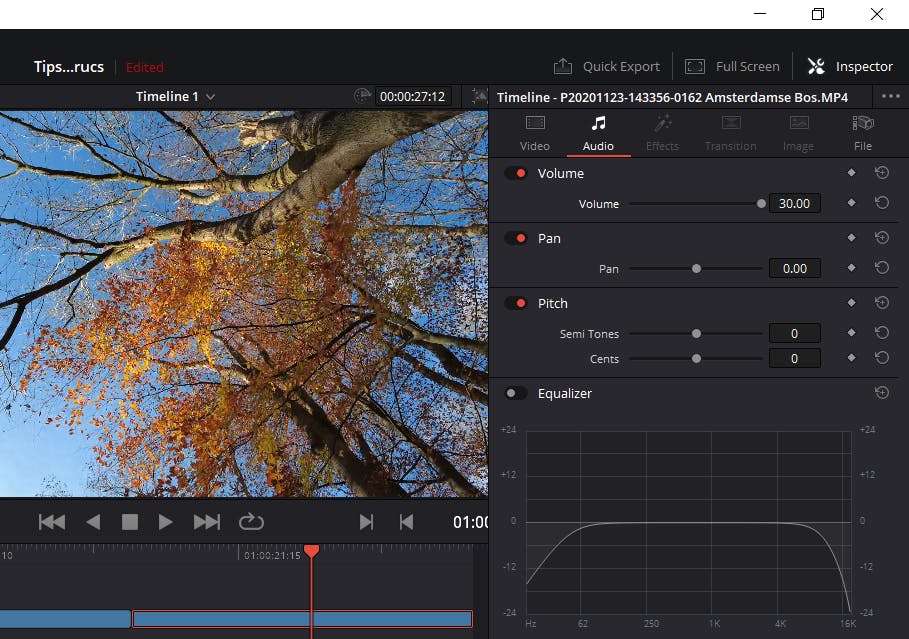Stop playback with the Stop button

pos(129,522)
